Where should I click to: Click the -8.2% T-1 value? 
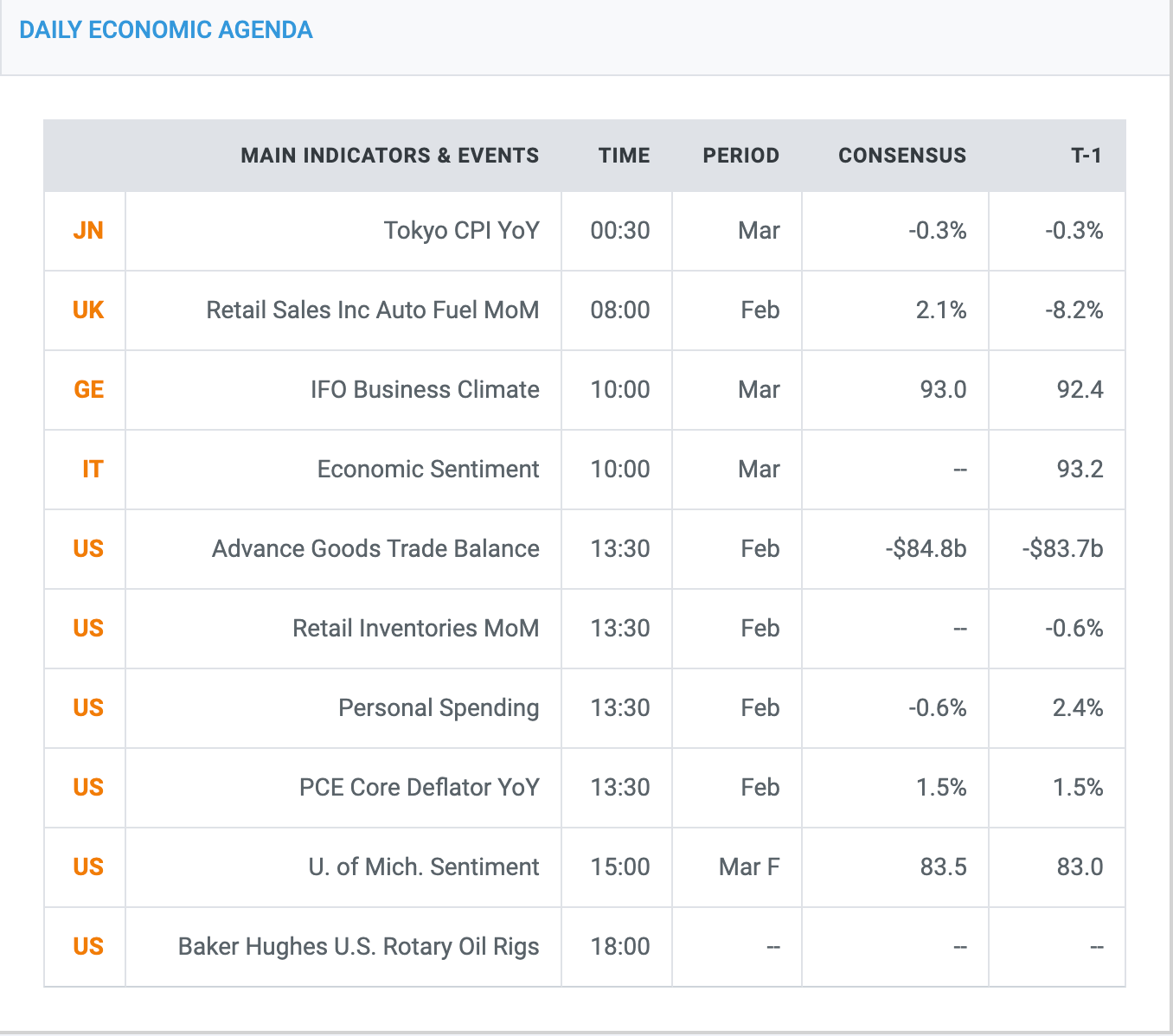pos(1074,310)
